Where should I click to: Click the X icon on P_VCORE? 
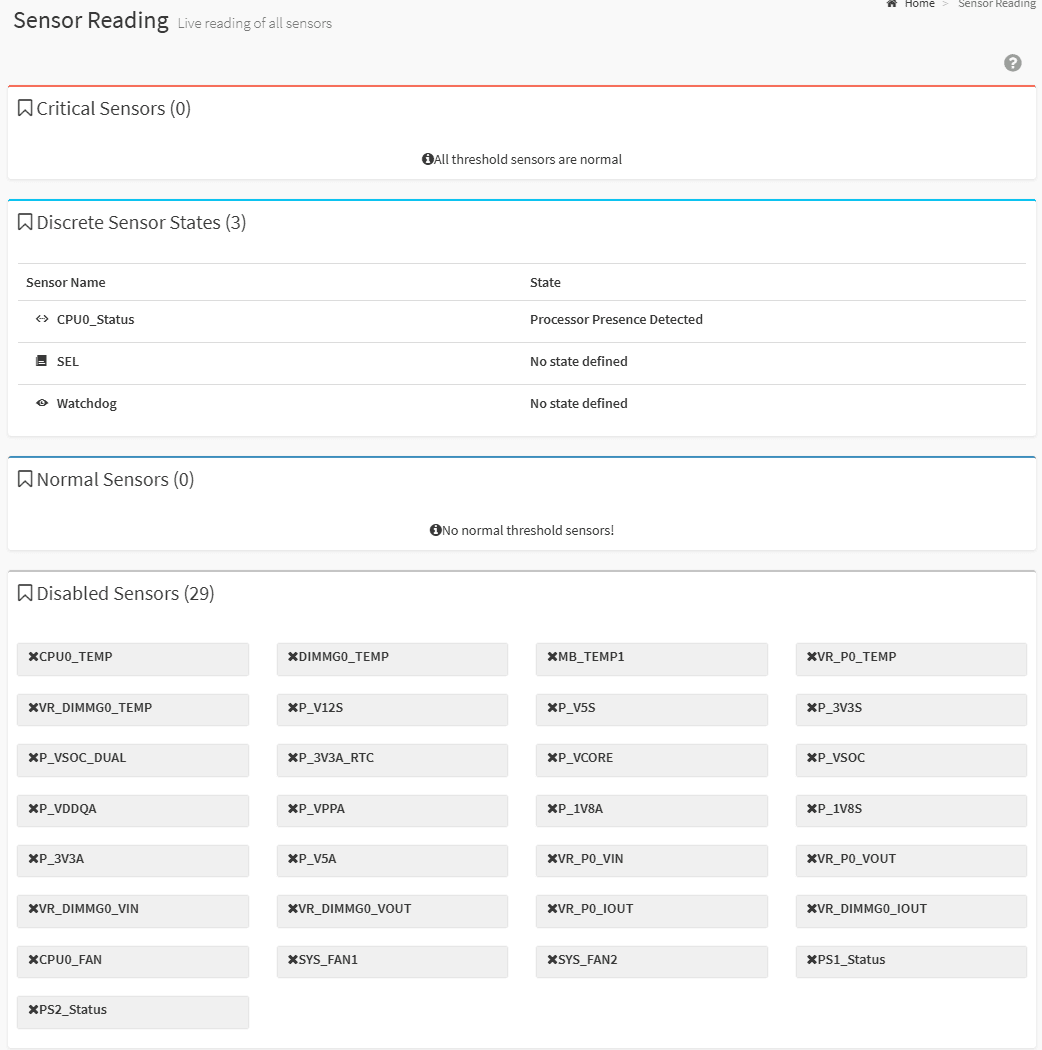[x=552, y=757]
